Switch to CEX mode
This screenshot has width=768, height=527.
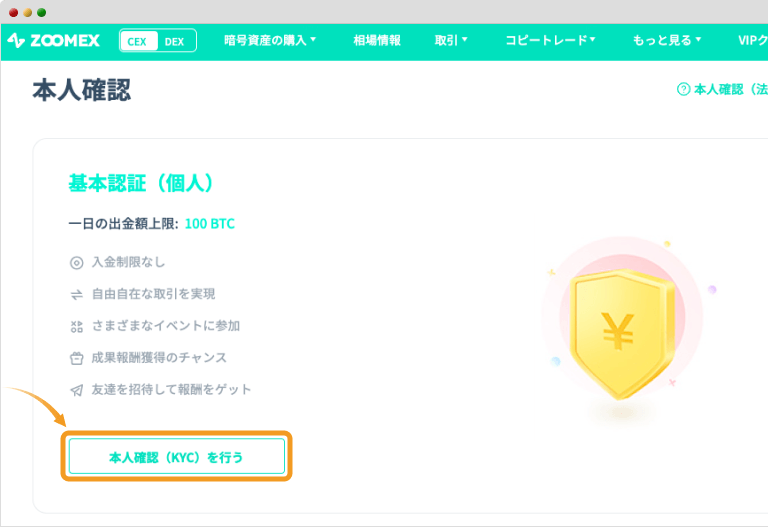[137, 41]
